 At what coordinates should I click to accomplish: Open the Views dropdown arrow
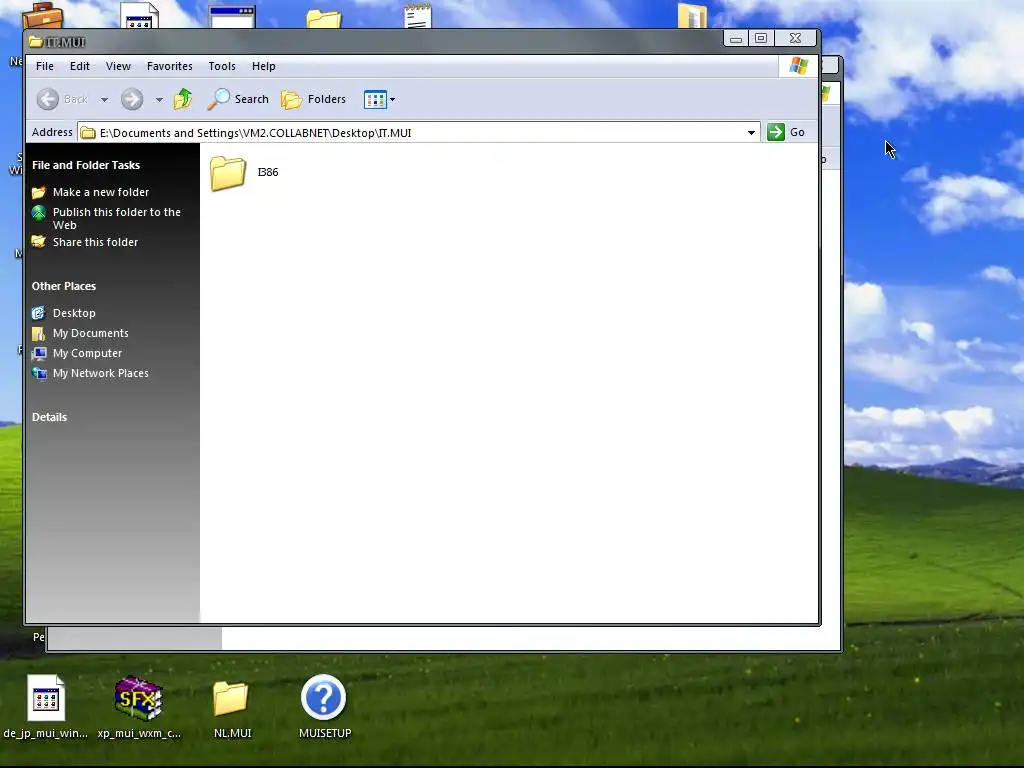point(392,100)
